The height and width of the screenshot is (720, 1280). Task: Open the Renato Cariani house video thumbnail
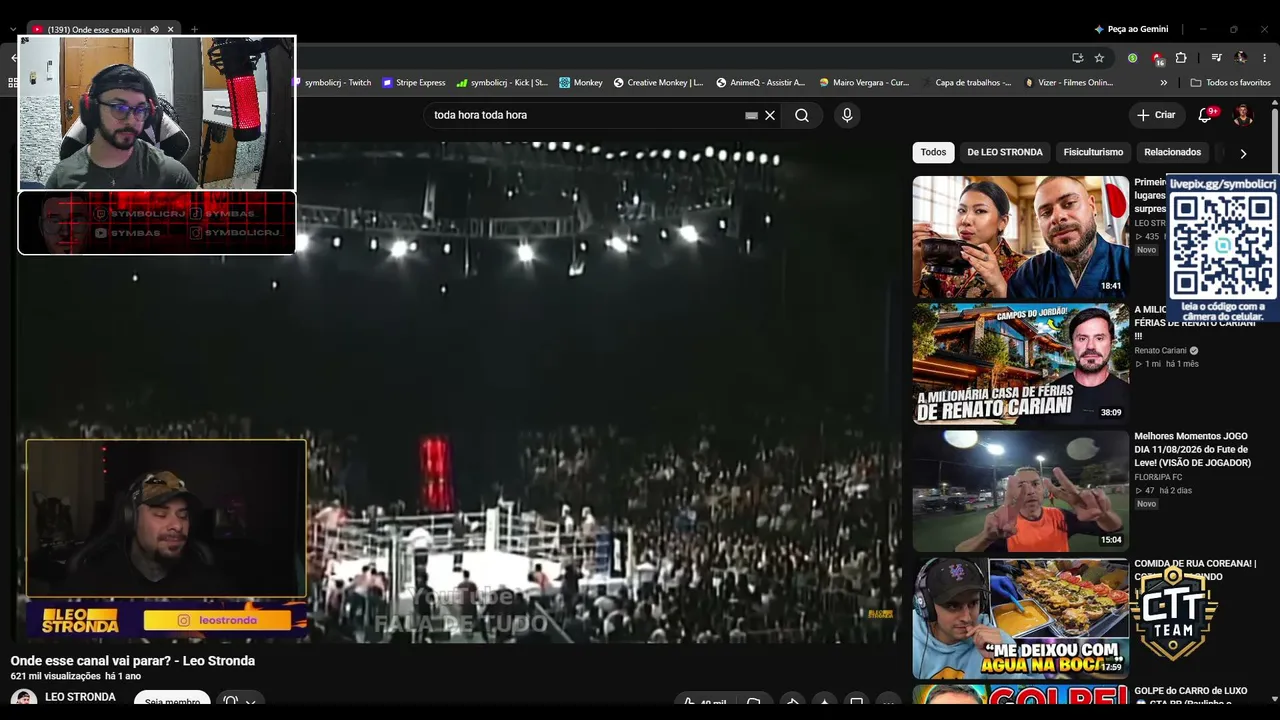click(1020, 364)
